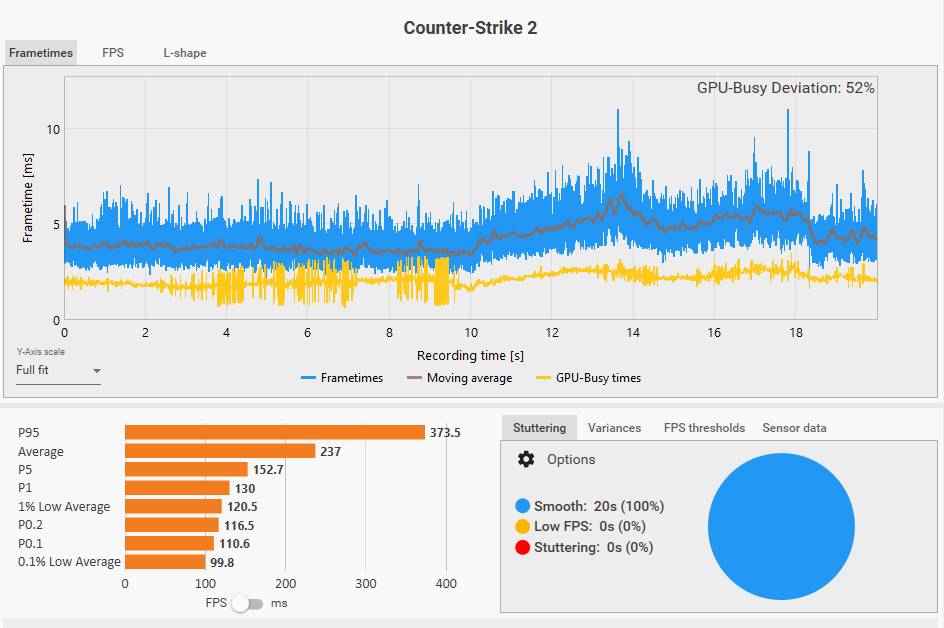Viewport: 944px width, 628px height.
Task: Open the Y-Axis scale dropdown
Action: tap(58, 371)
